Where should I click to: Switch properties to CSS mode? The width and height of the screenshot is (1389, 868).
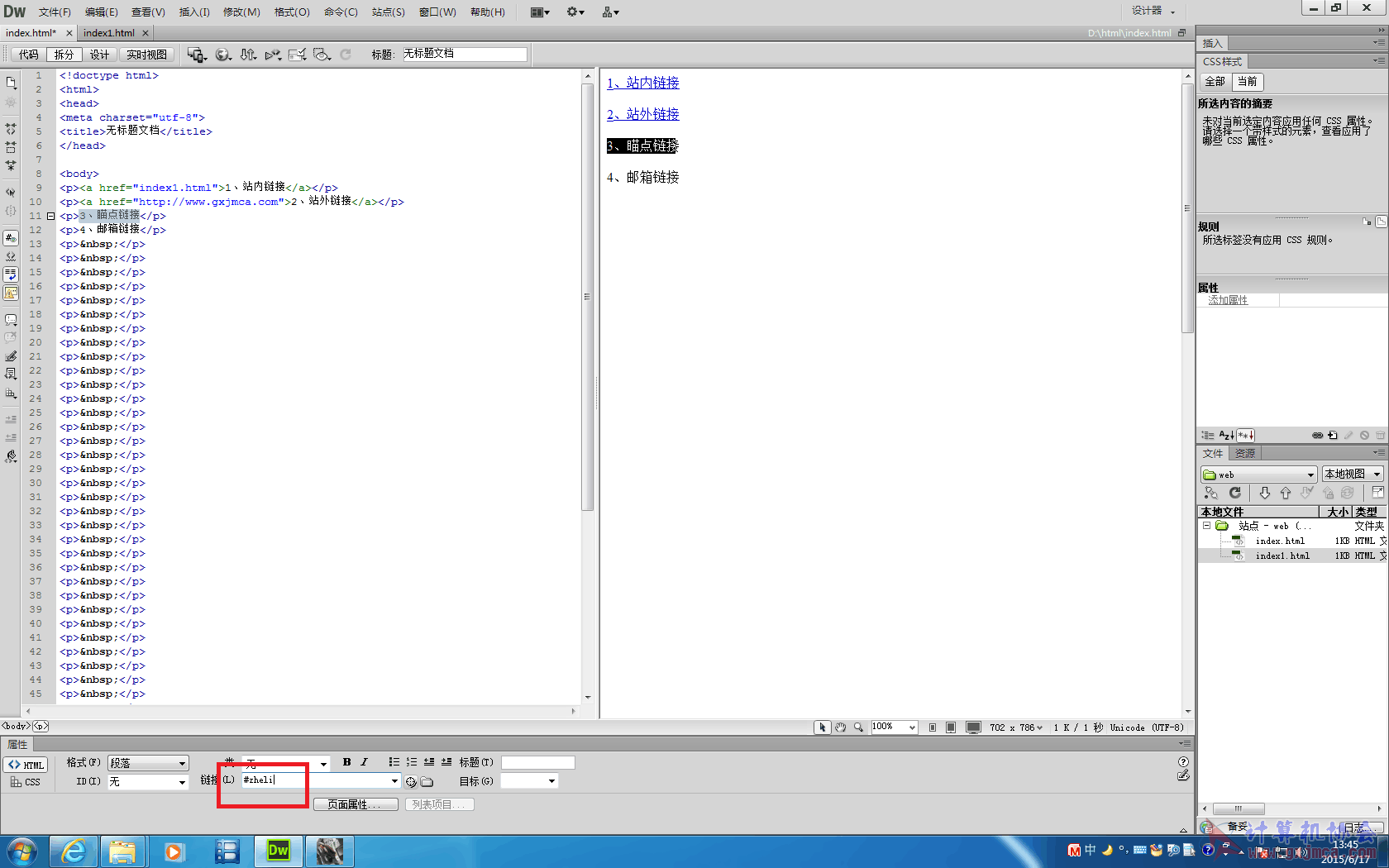tap(26, 781)
